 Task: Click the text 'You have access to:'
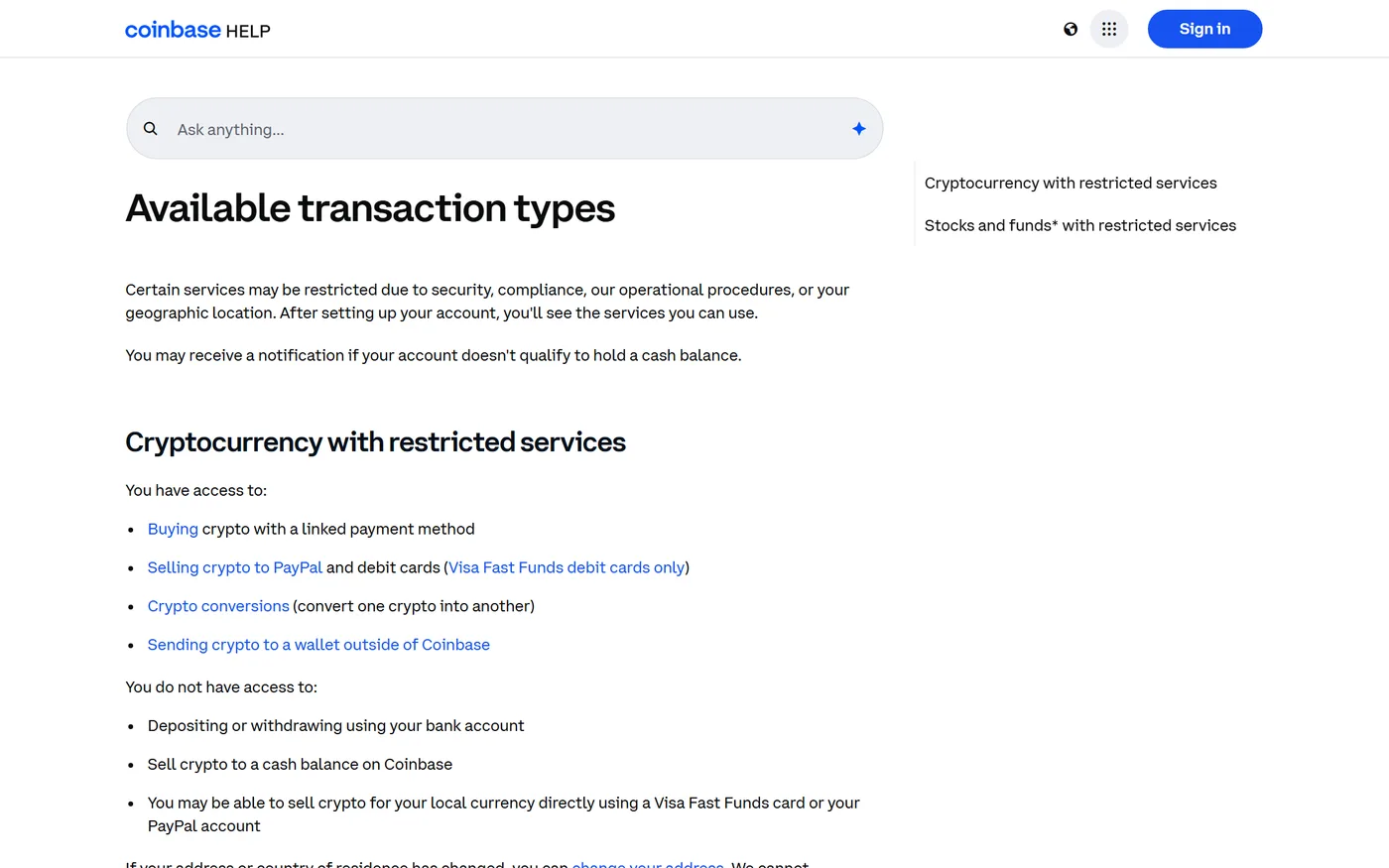[x=196, y=490]
